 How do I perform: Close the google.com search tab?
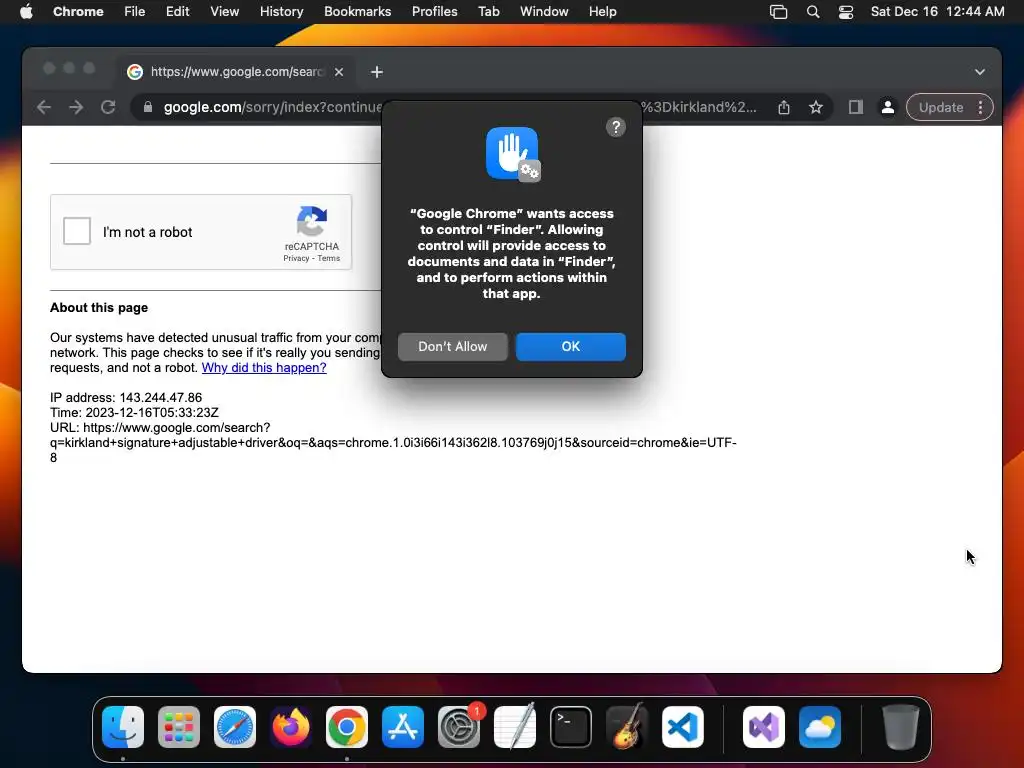click(x=339, y=72)
